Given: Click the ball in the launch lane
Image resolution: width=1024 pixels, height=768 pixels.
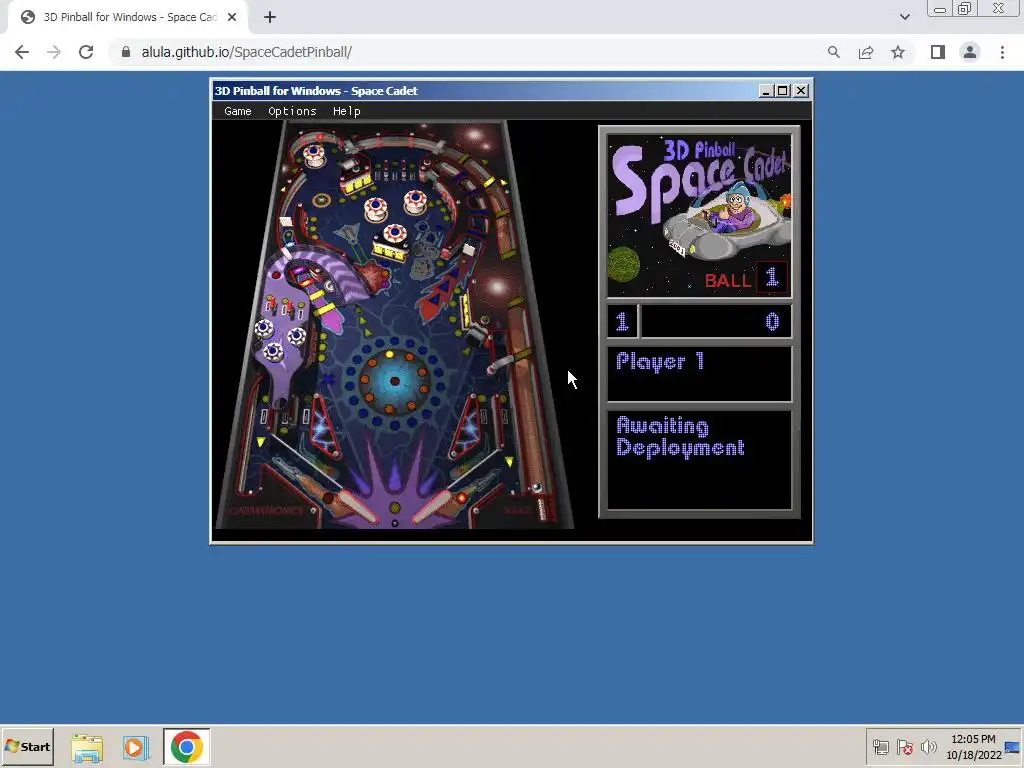Looking at the screenshot, I should click(537, 487).
